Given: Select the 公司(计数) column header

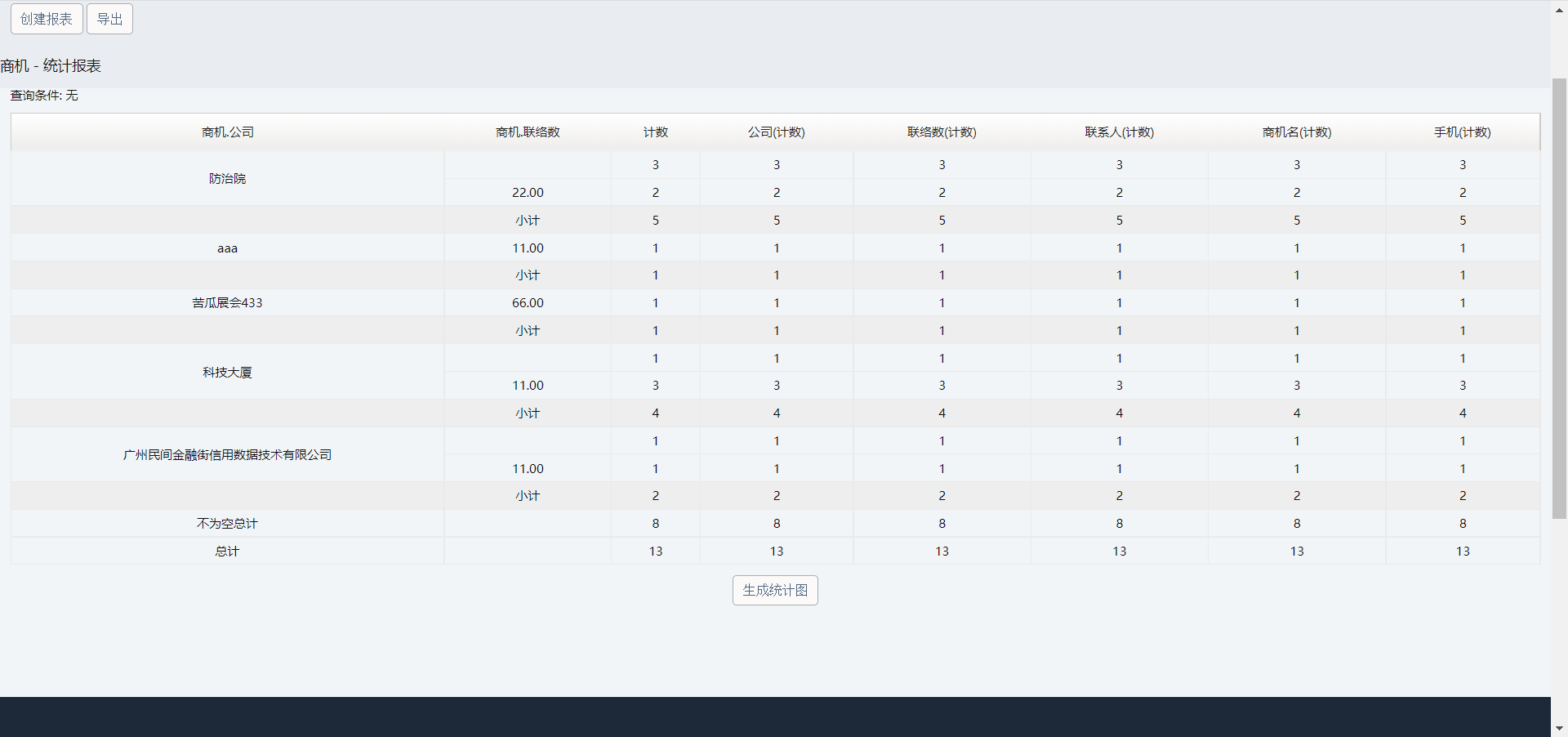Looking at the screenshot, I should [x=777, y=132].
